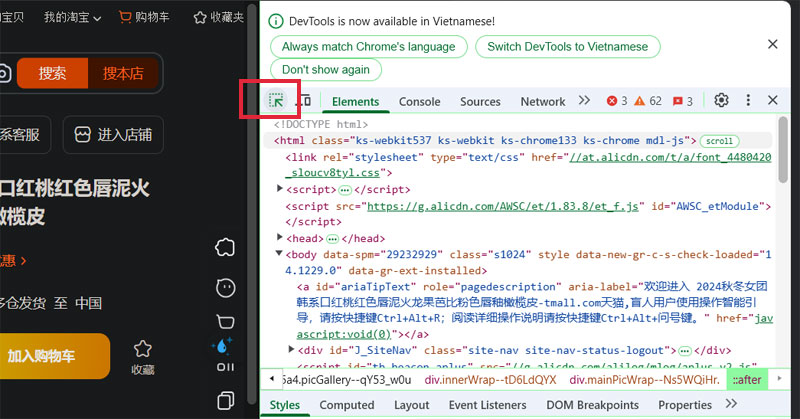Show more sidebar subtabs chevron
This screenshot has height=419, width=800.
tap(731, 404)
